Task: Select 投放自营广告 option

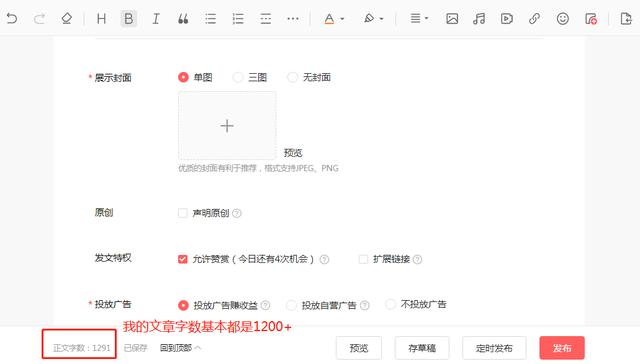Action: pyautogui.click(x=291, y=305)
